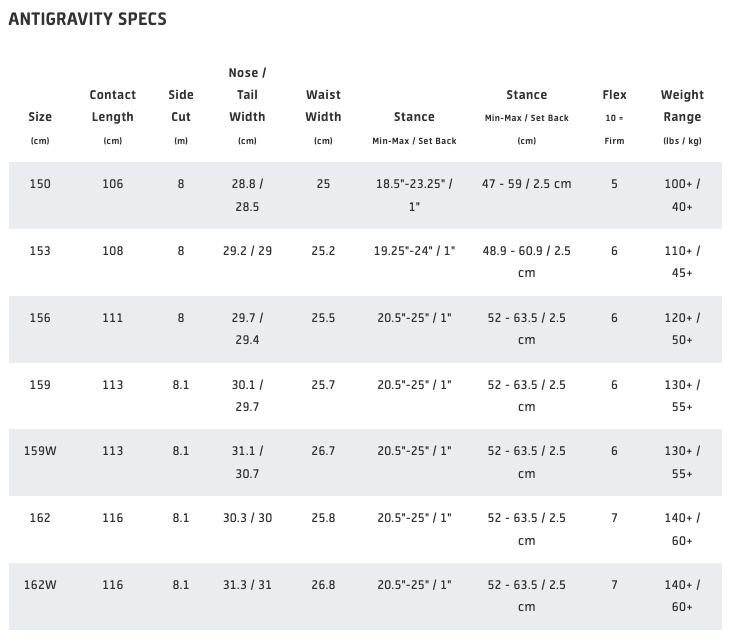The image size is (733, 638).
Task: Click the Size column header
Action: pos(40,117)
